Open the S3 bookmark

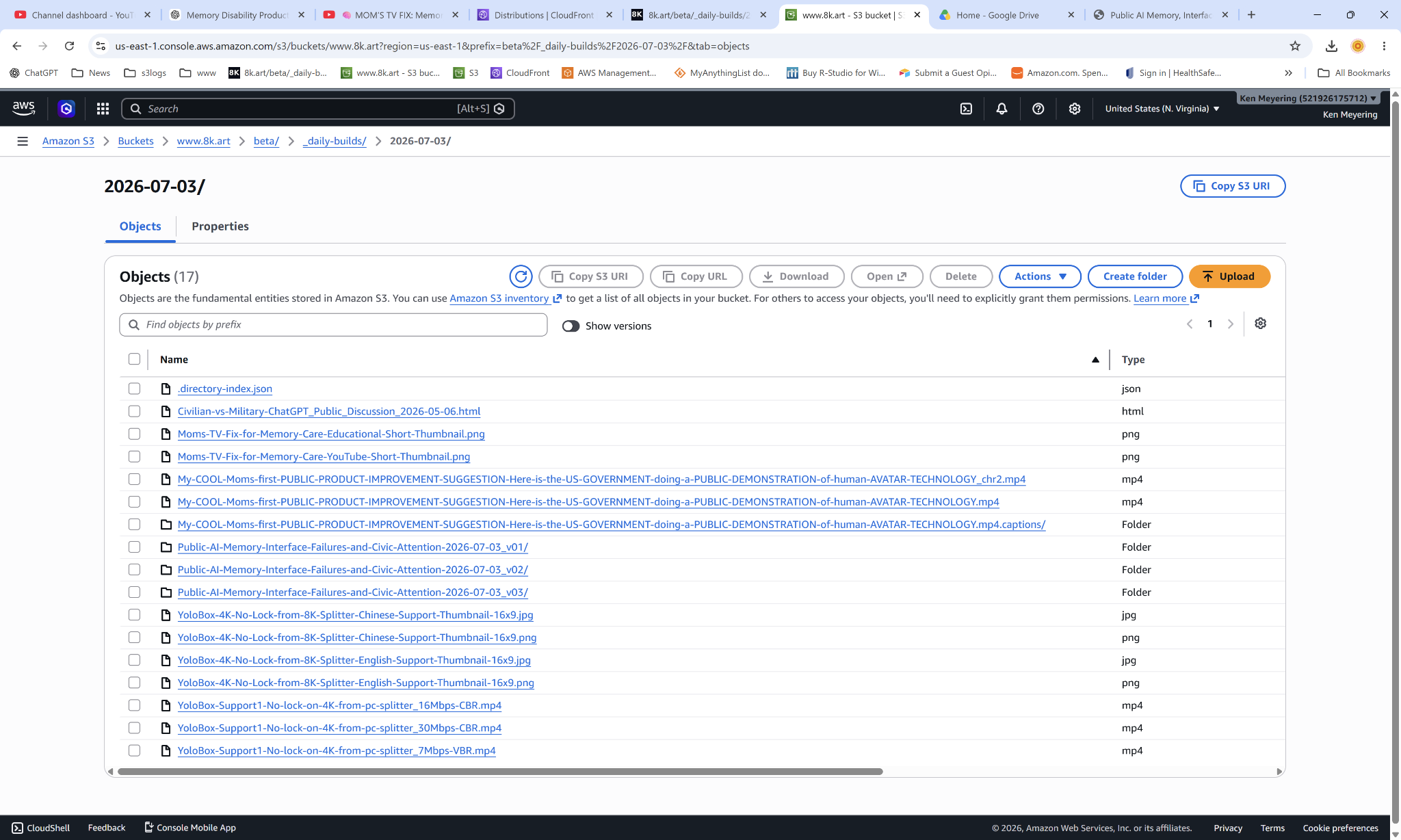coord(466,73)
